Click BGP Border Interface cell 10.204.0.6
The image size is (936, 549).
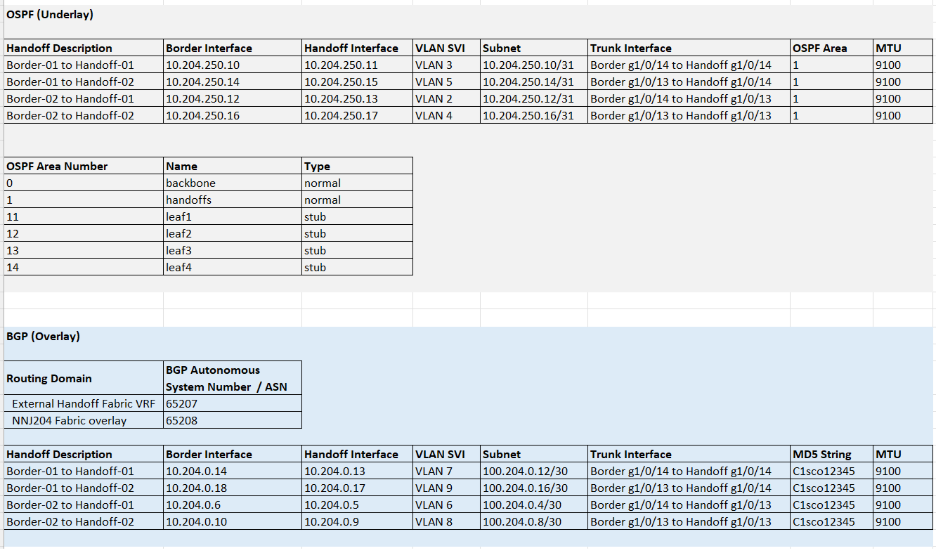point(232,505)
